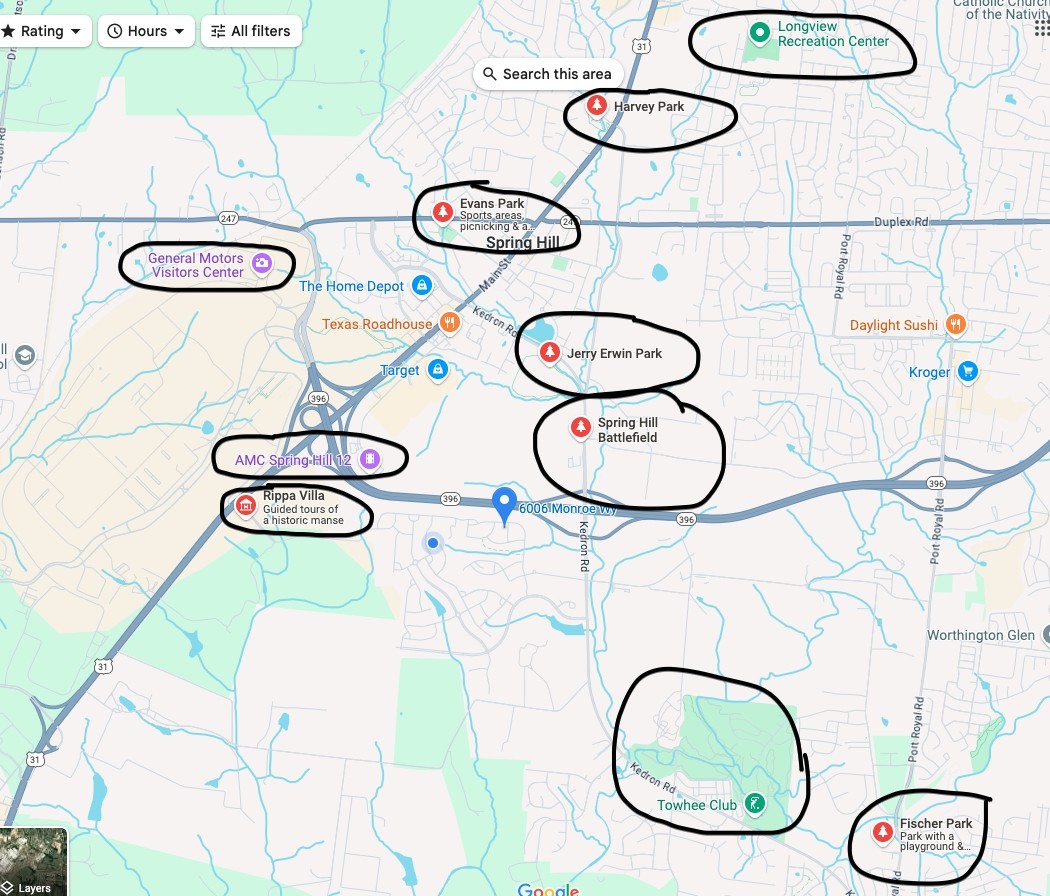Click the Target store pin

click(438, 369)
